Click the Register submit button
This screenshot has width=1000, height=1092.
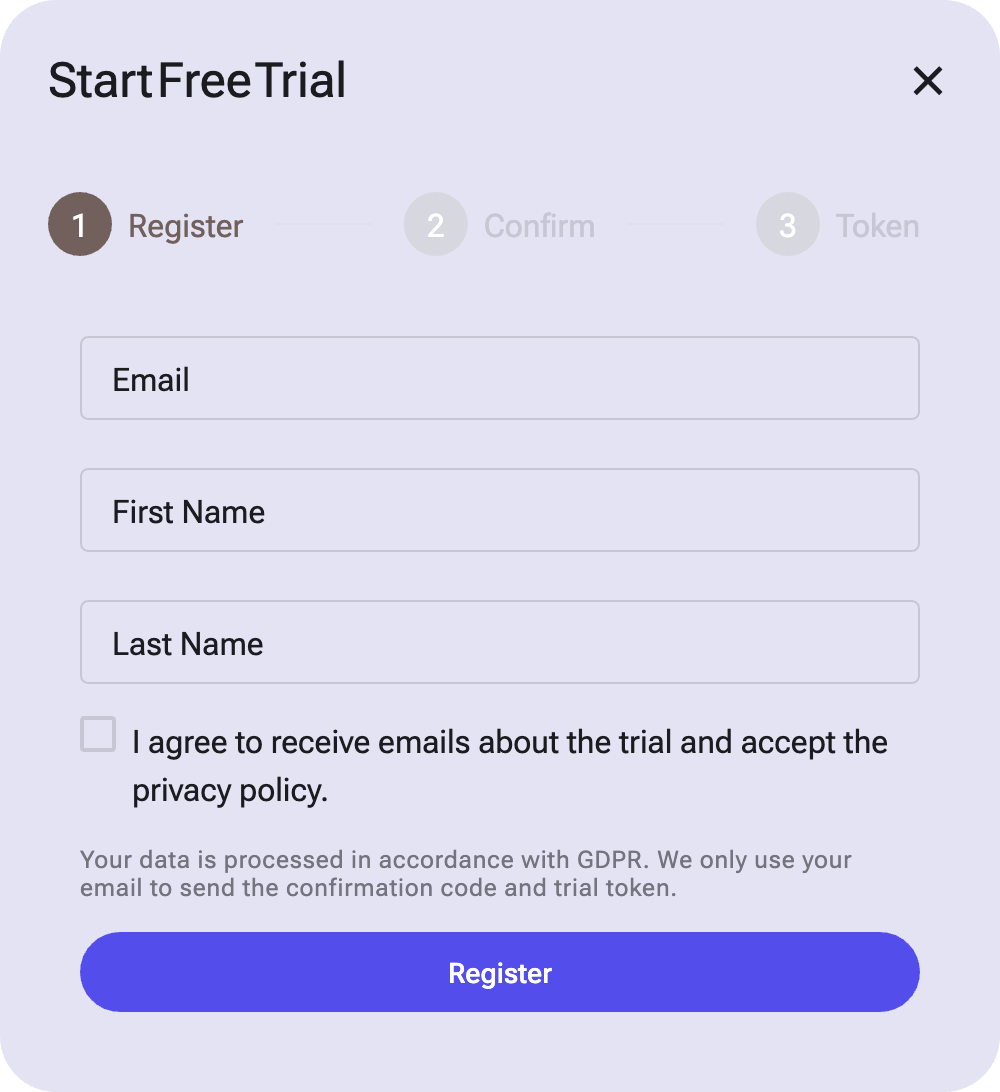coord(500,971)
